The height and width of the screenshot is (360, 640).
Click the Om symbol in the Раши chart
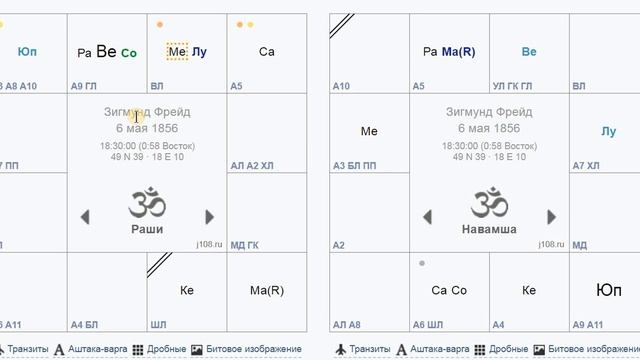tap(147, 202)
